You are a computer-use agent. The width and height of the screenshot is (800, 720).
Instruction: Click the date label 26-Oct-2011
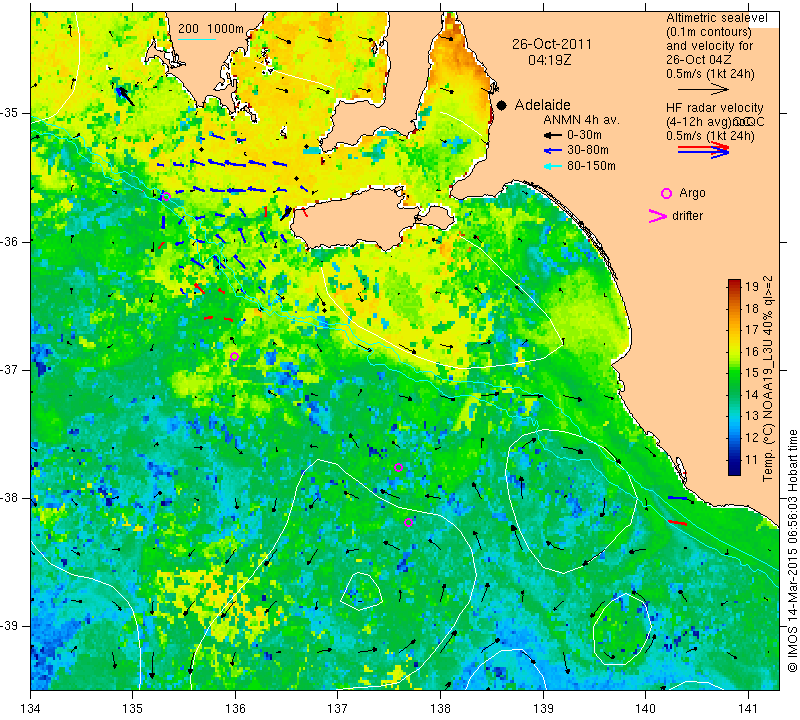point(552,44)
